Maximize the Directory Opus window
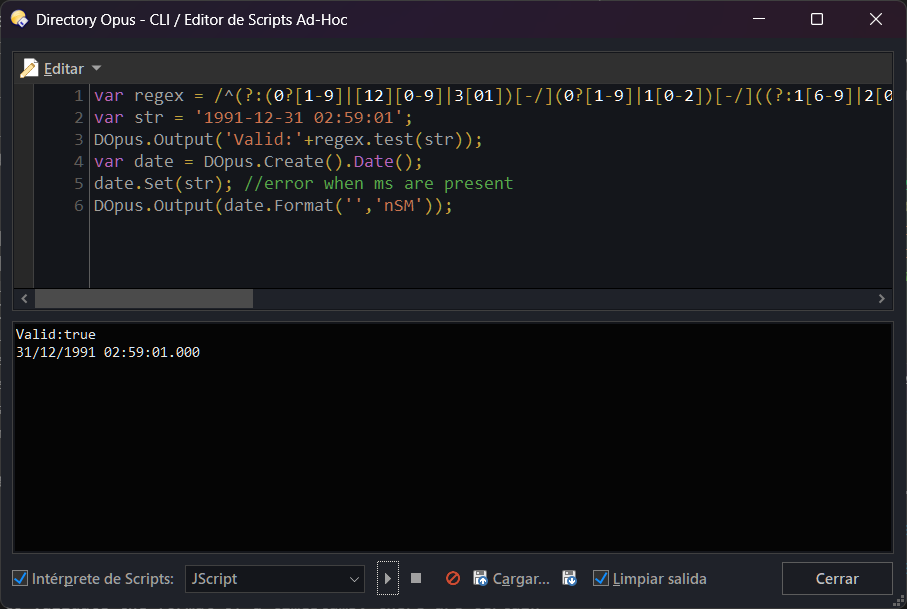 point(817,19)
